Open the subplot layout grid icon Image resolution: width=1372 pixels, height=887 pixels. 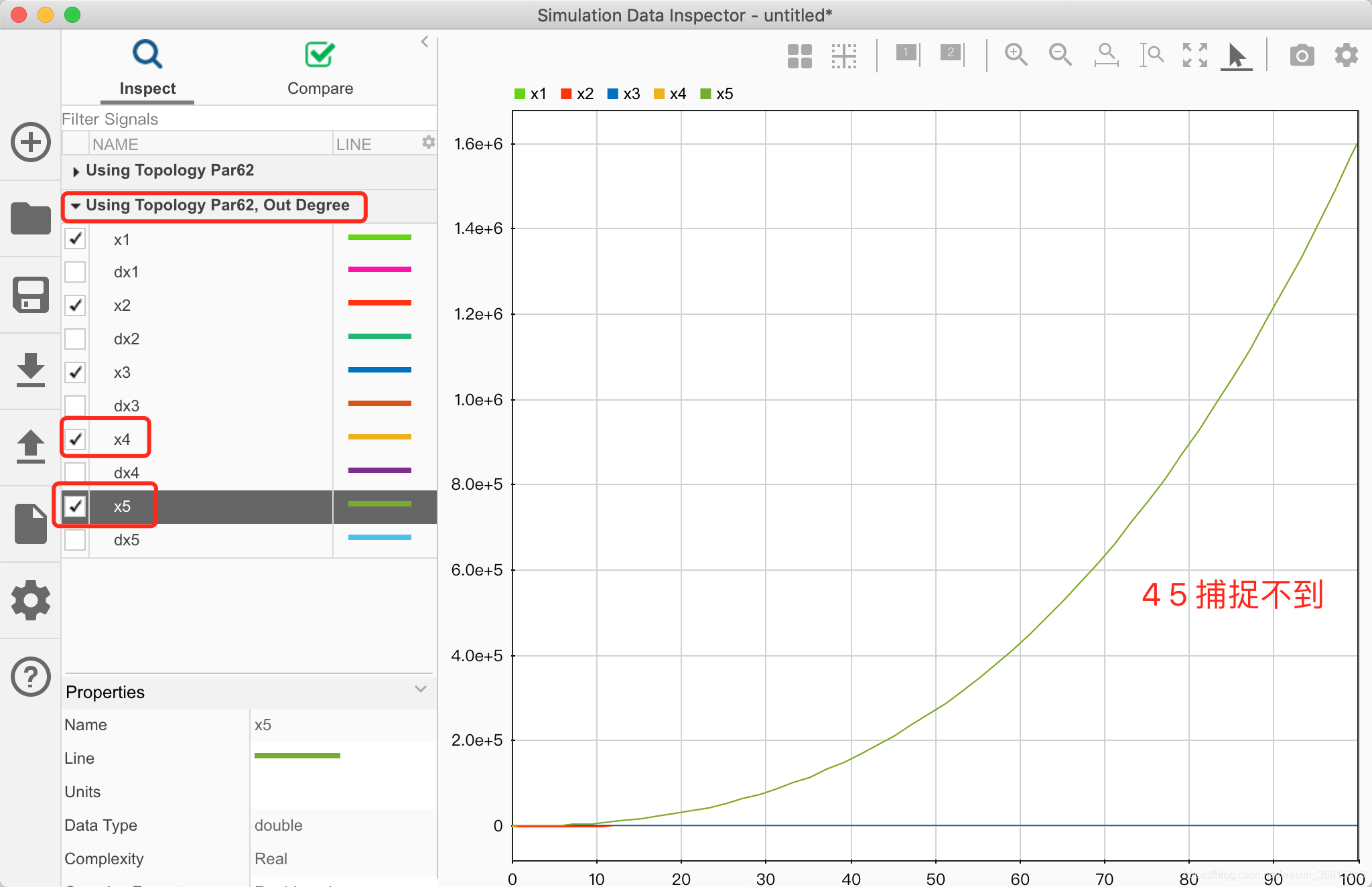point(799,56)
